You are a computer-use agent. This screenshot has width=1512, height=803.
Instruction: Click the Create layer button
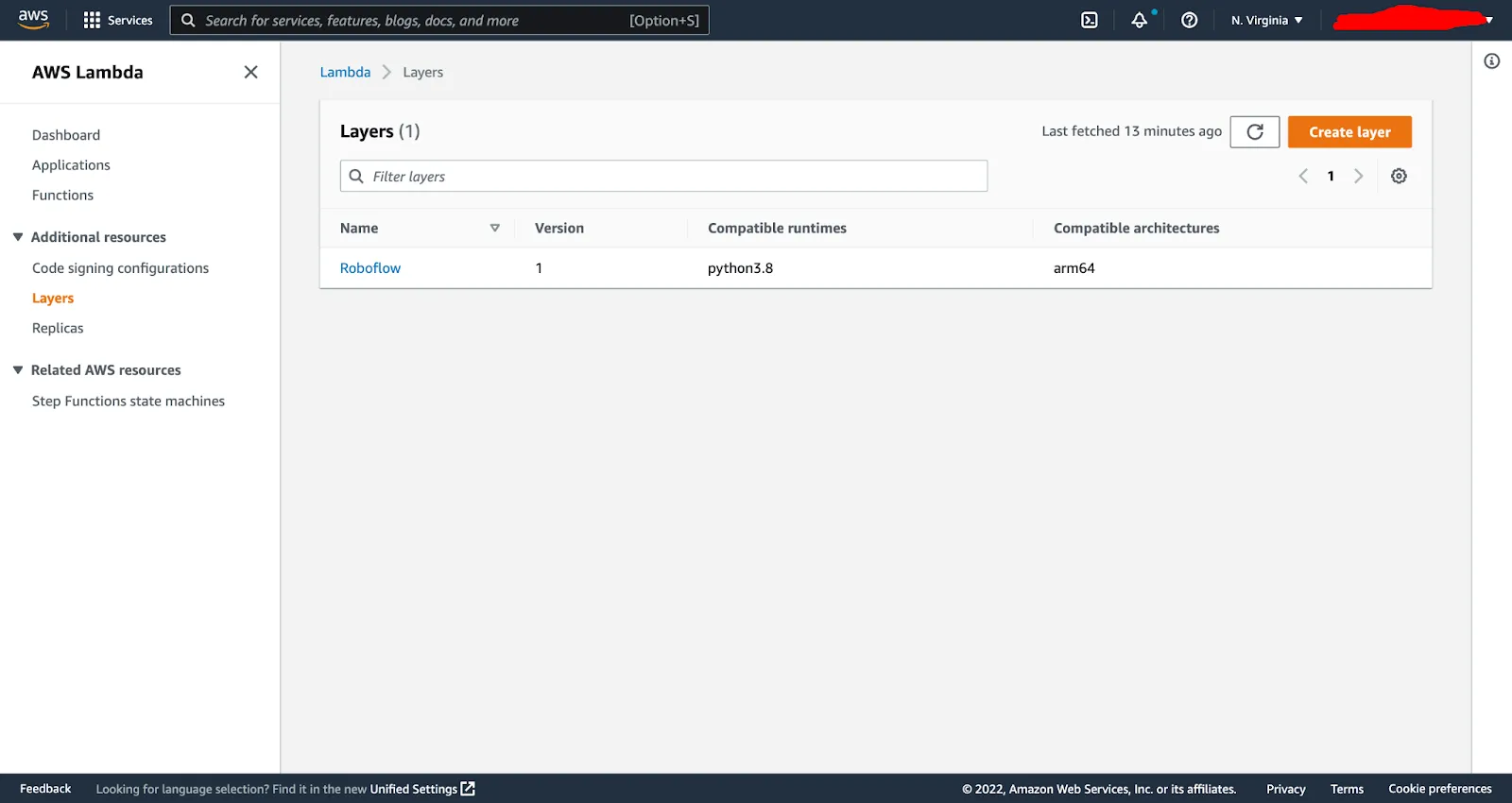tap(1349, 132)
